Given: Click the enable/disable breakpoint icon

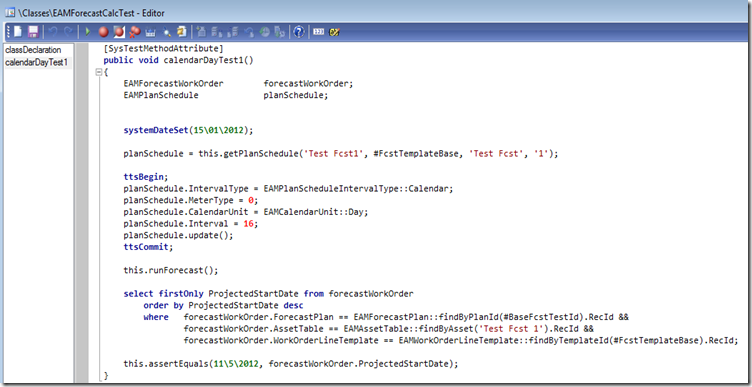Looking at the screenshot, I should [119, 32].
